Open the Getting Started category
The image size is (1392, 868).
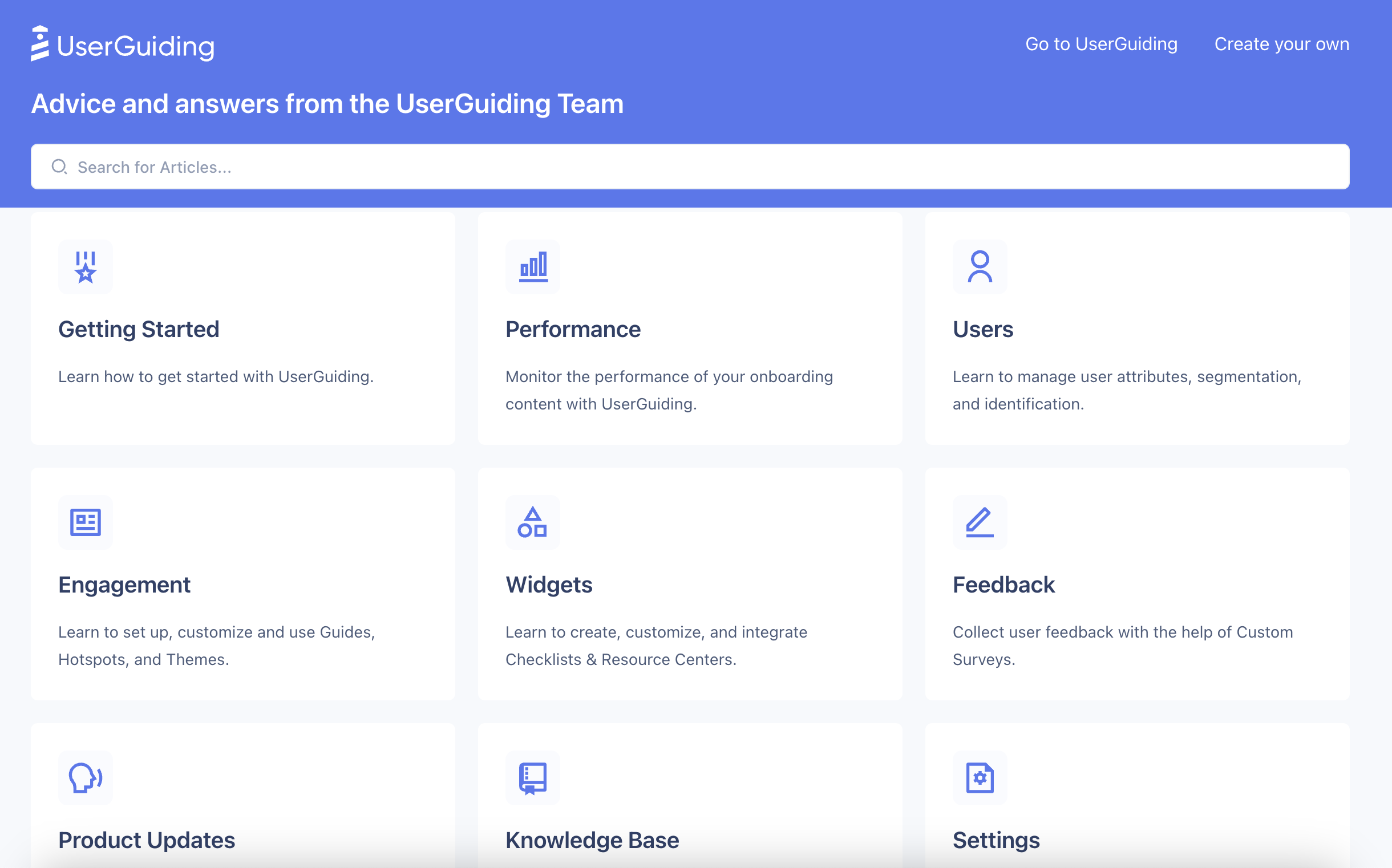point(139,328)
